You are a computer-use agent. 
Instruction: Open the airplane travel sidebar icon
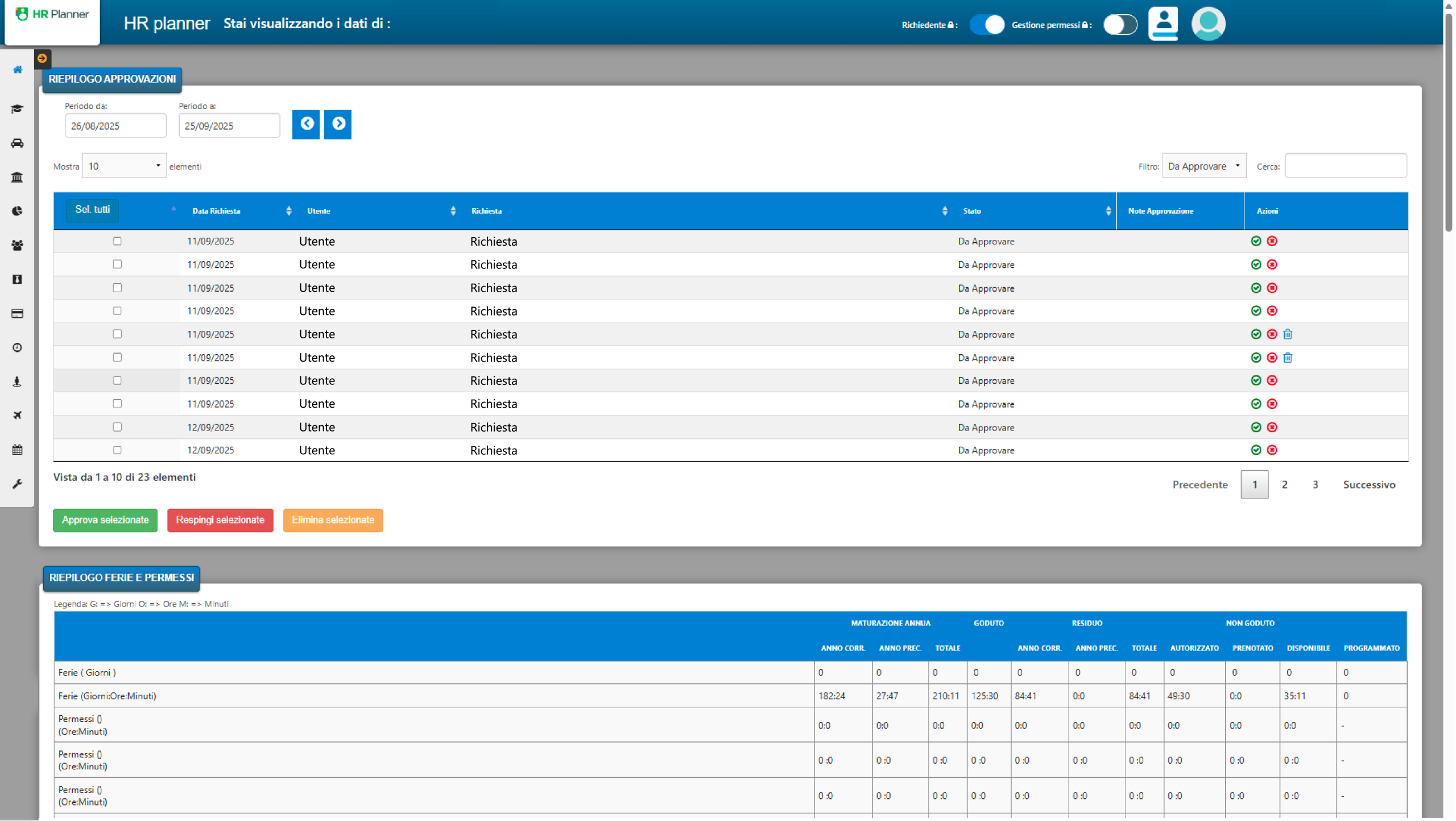pos(17,415)
